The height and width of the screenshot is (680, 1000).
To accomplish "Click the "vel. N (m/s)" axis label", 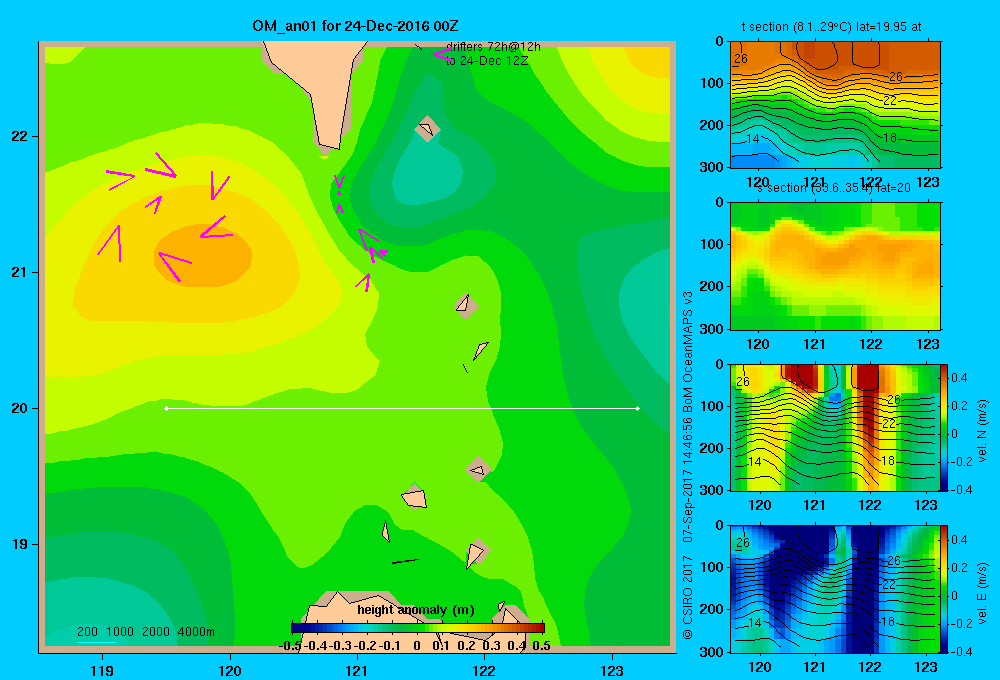I will 982,431.
